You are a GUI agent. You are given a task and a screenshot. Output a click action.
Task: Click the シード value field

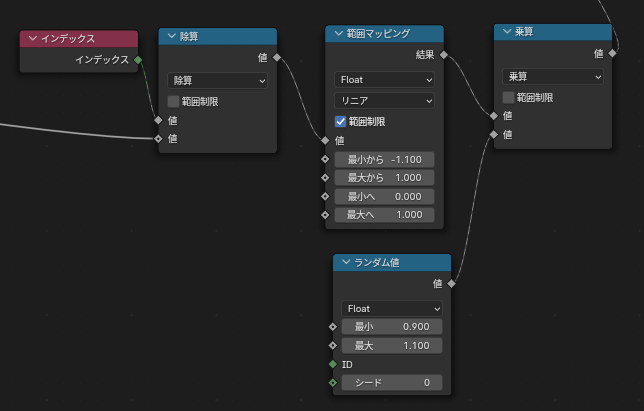pyautogui.click(x=392, y=383)
